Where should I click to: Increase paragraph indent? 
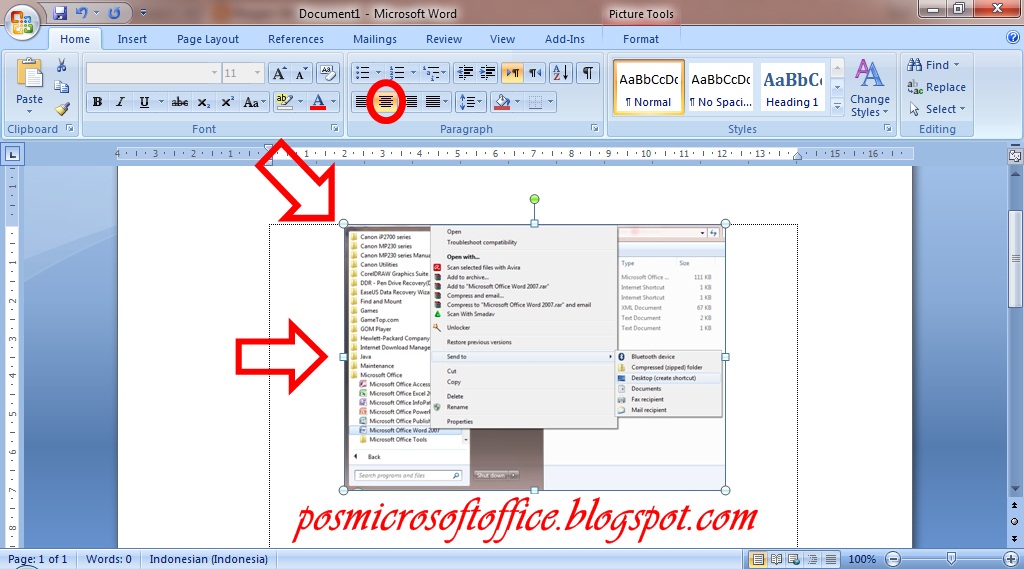point(488,73)
